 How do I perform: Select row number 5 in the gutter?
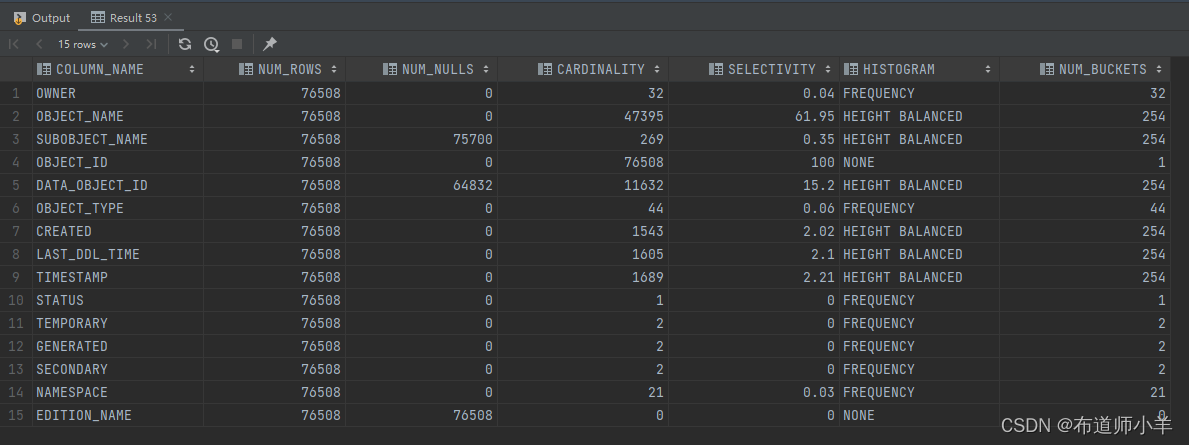[x=15, y=185]
